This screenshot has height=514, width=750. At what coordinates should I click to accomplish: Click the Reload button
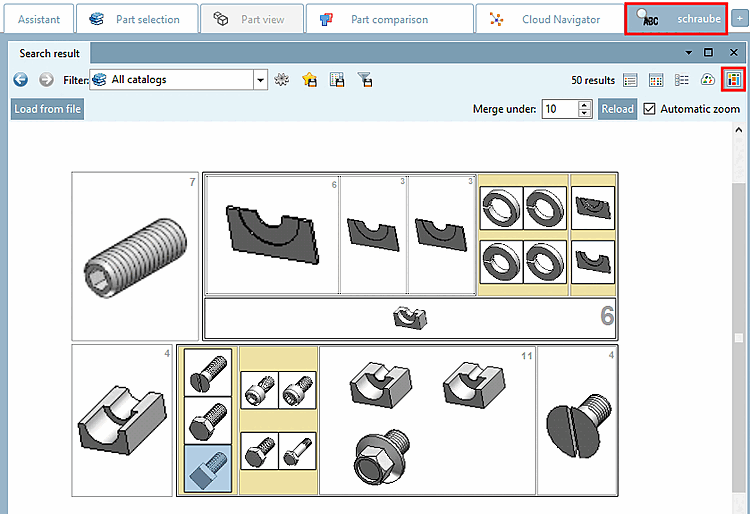[x=618, y=109]
